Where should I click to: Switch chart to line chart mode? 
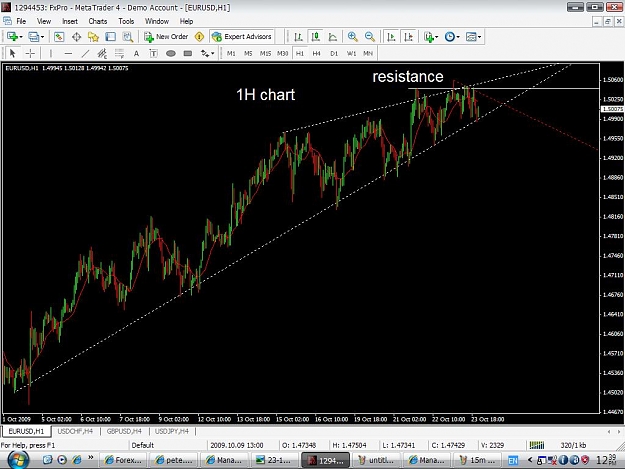(x=332, y=37)
